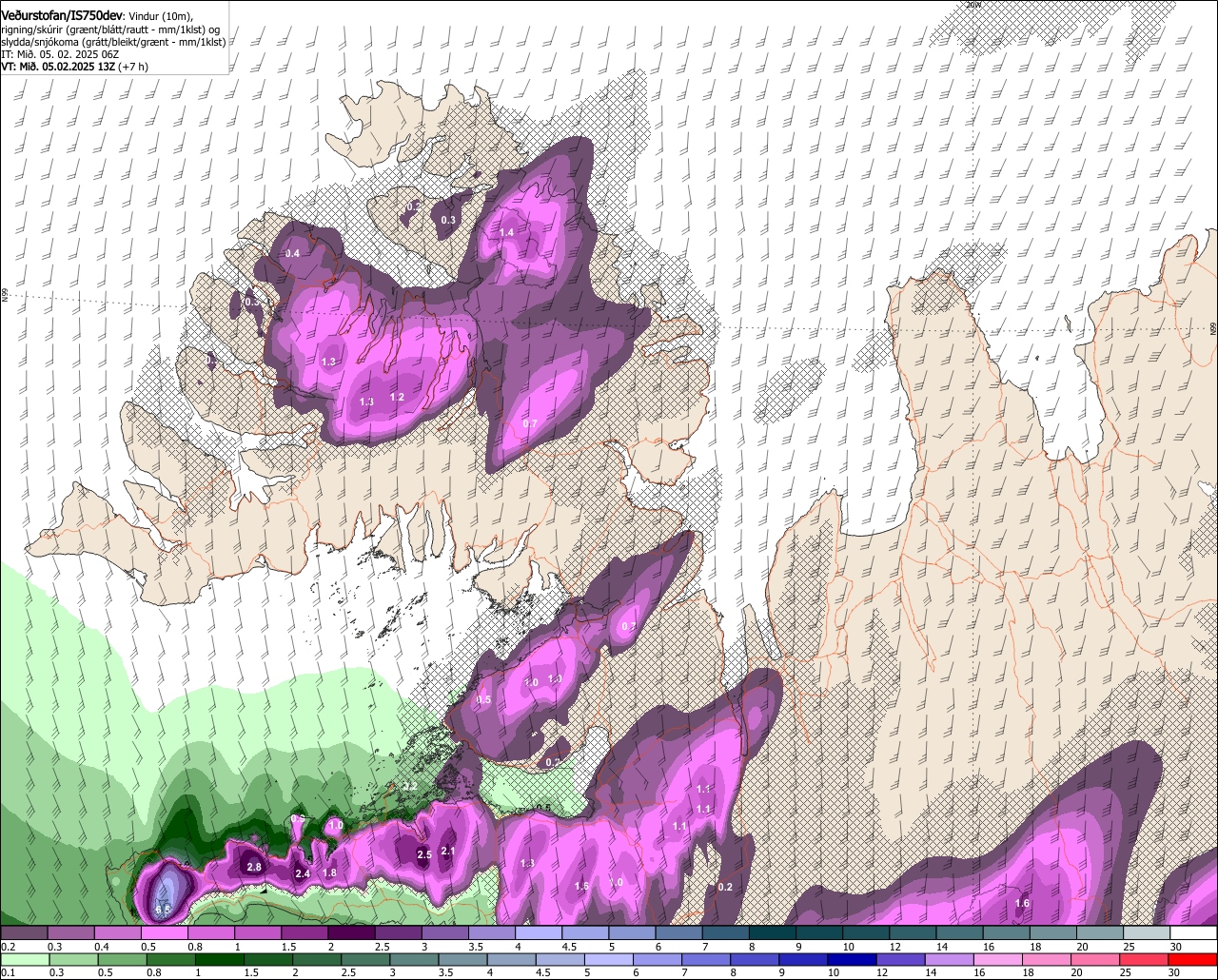
Task: Pick upper legend swatch between 25 and 30
Action: pos(1147,933)
